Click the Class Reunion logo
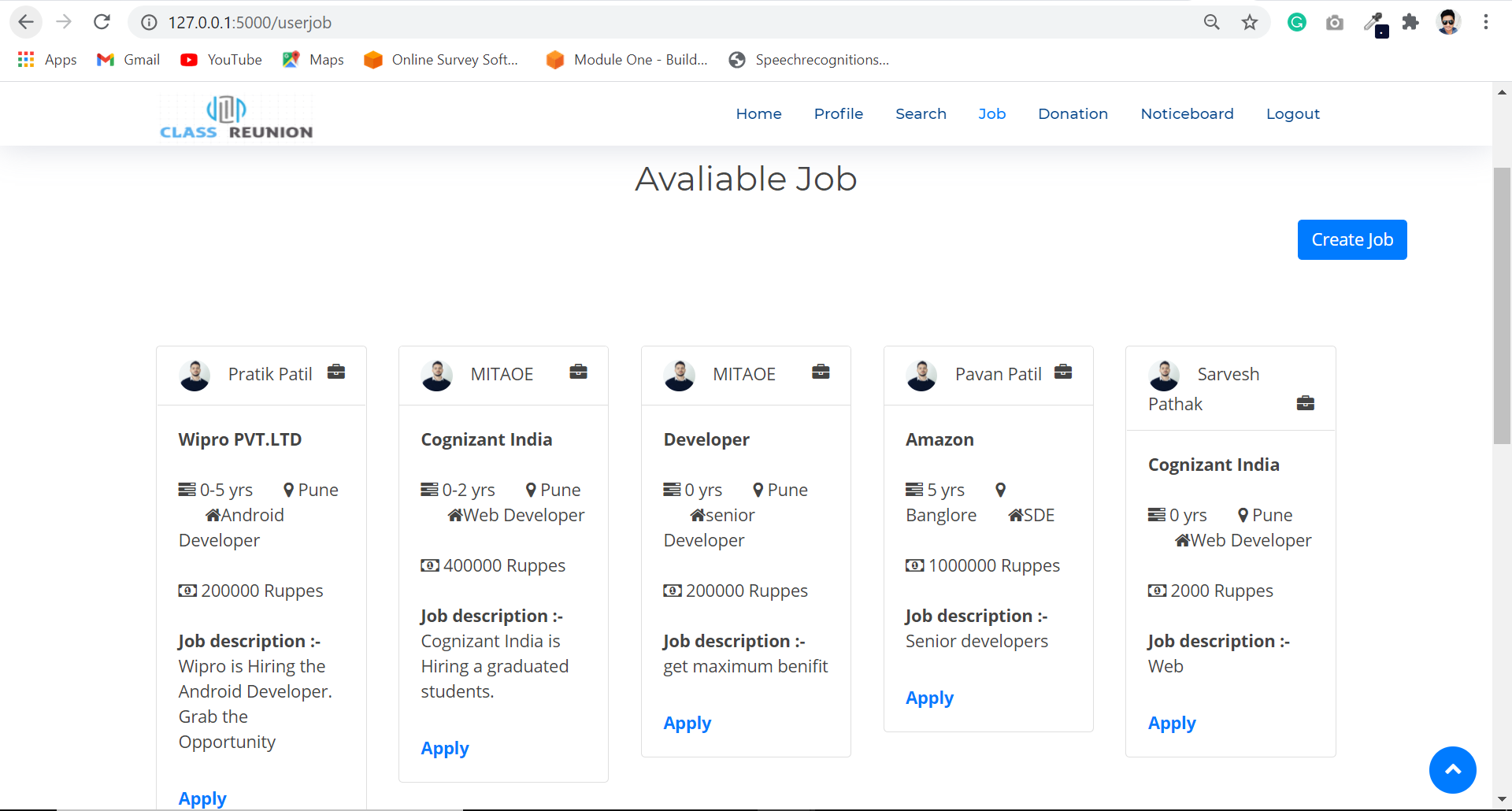 point(236,117)
